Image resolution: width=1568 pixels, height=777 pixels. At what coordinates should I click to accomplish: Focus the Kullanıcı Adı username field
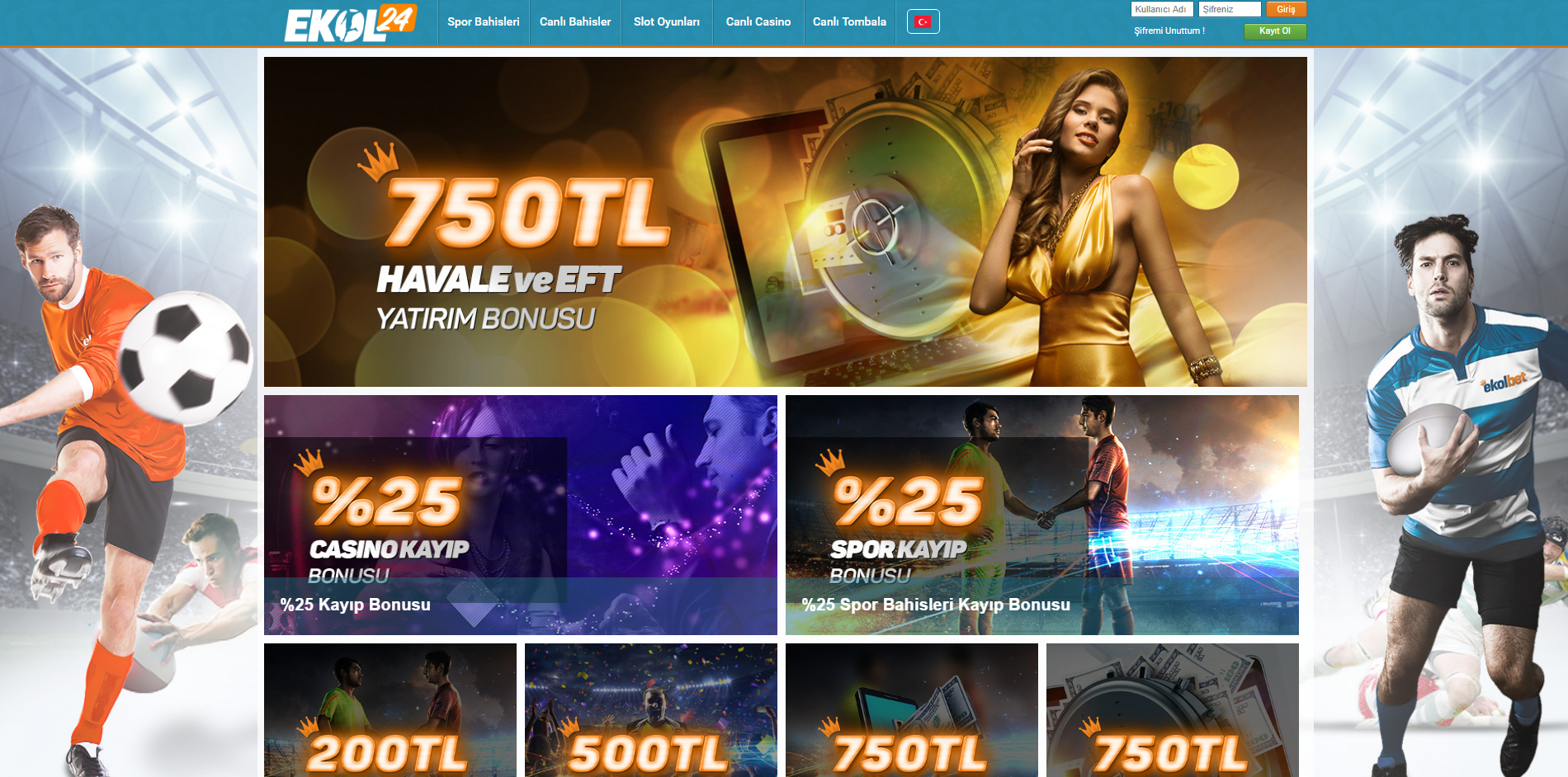click(1162, 9)
